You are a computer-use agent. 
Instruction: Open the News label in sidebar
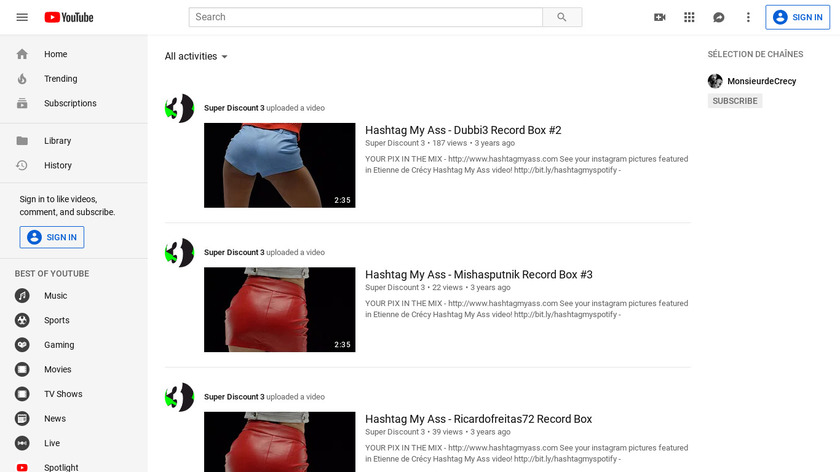[55, 419]
